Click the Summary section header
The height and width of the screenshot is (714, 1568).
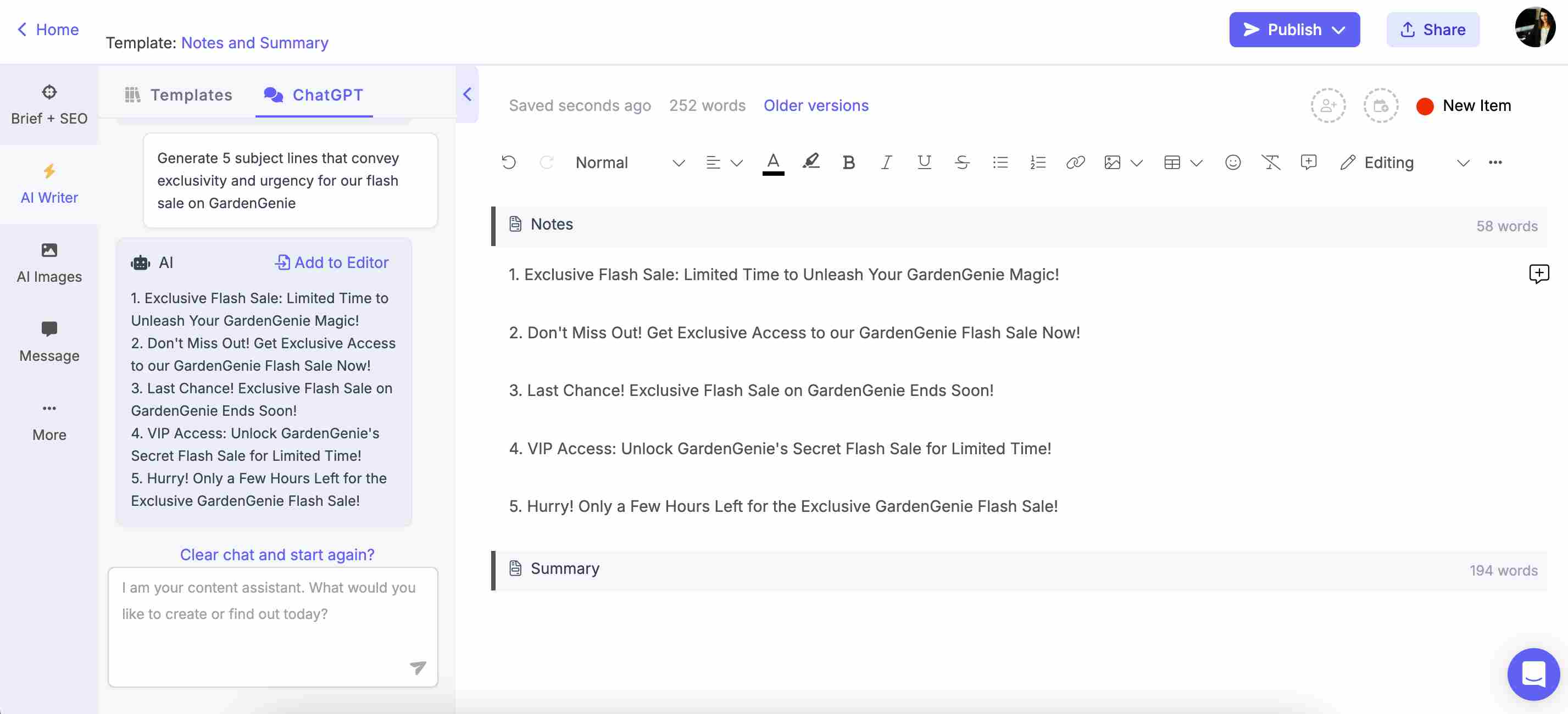point(1019,570)
